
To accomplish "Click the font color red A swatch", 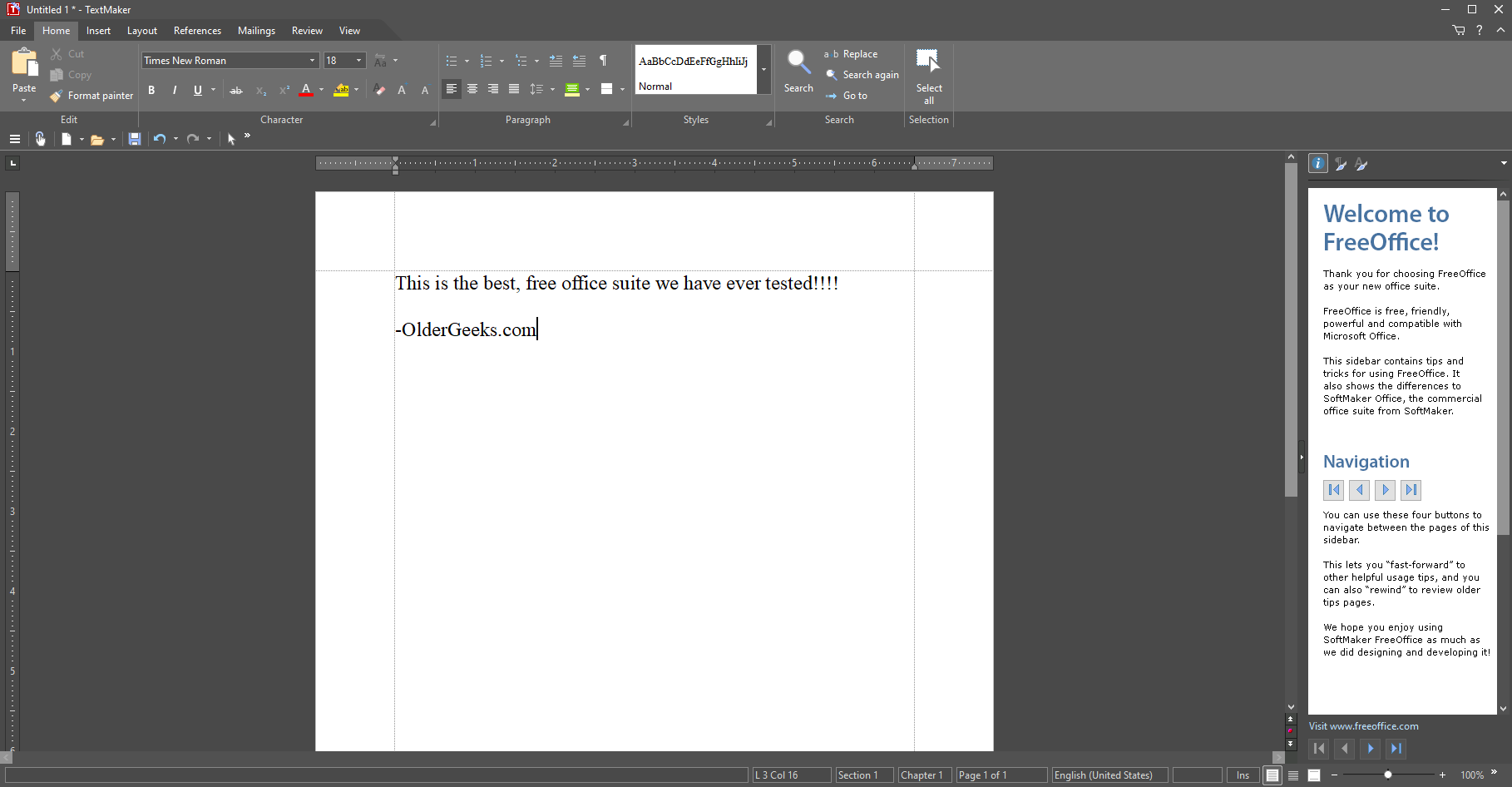I will pyautogui.click(x=306, y=90).
